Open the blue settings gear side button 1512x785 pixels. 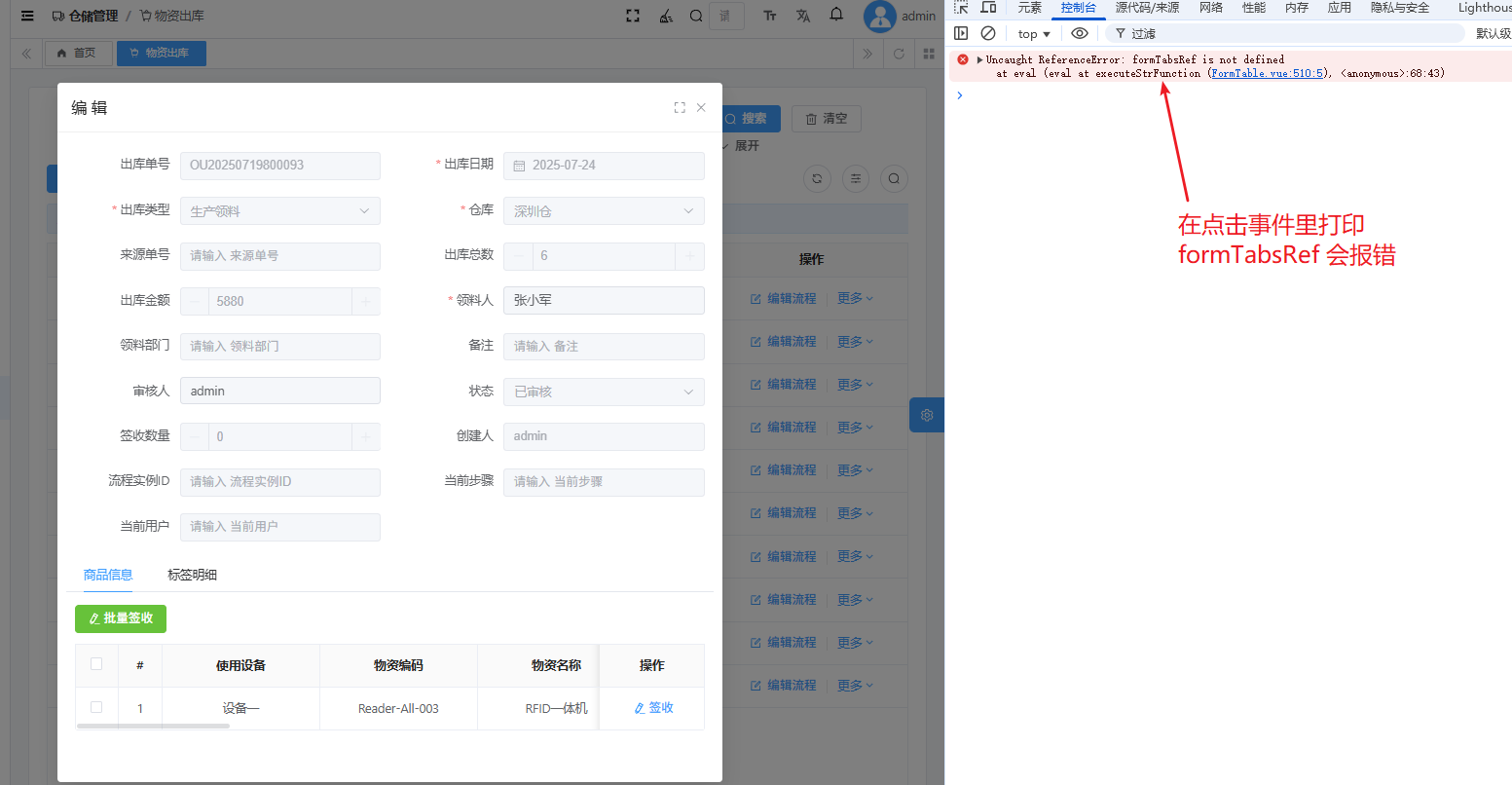point(927,415)
